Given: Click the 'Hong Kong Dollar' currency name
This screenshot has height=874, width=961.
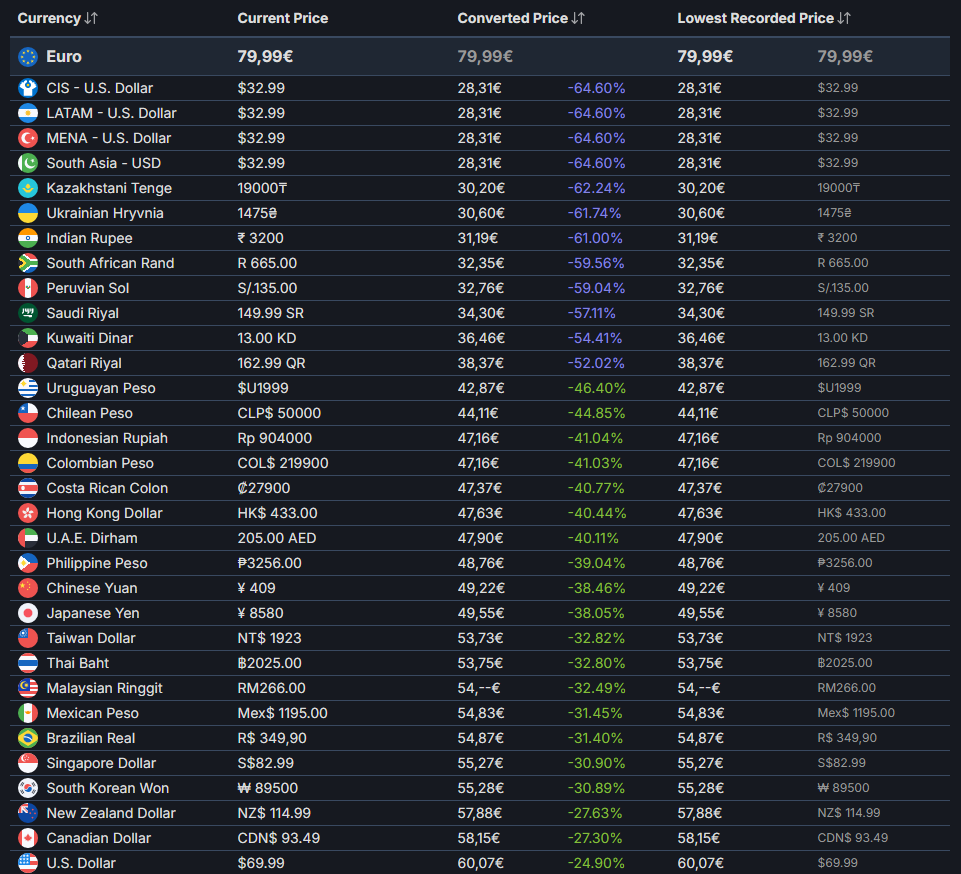Looking at the screenshot, I should (104, 513).
